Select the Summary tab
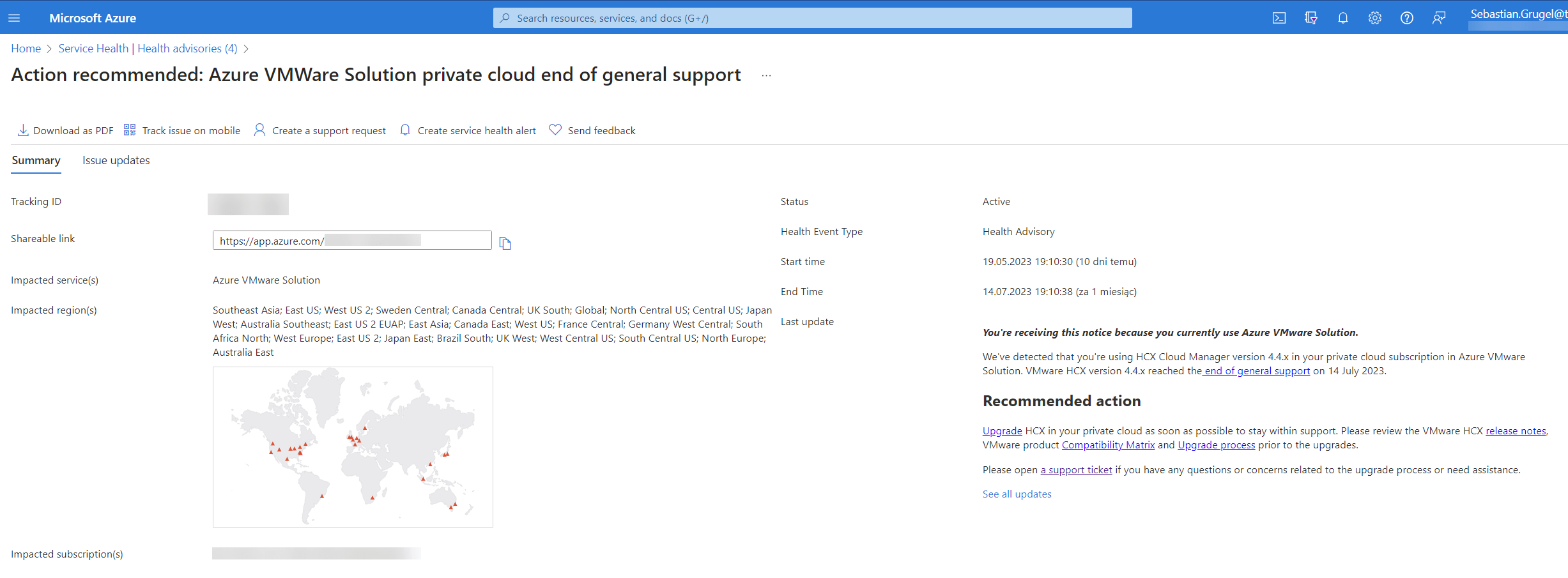1568x578 pixels. [x=36, y=160]
